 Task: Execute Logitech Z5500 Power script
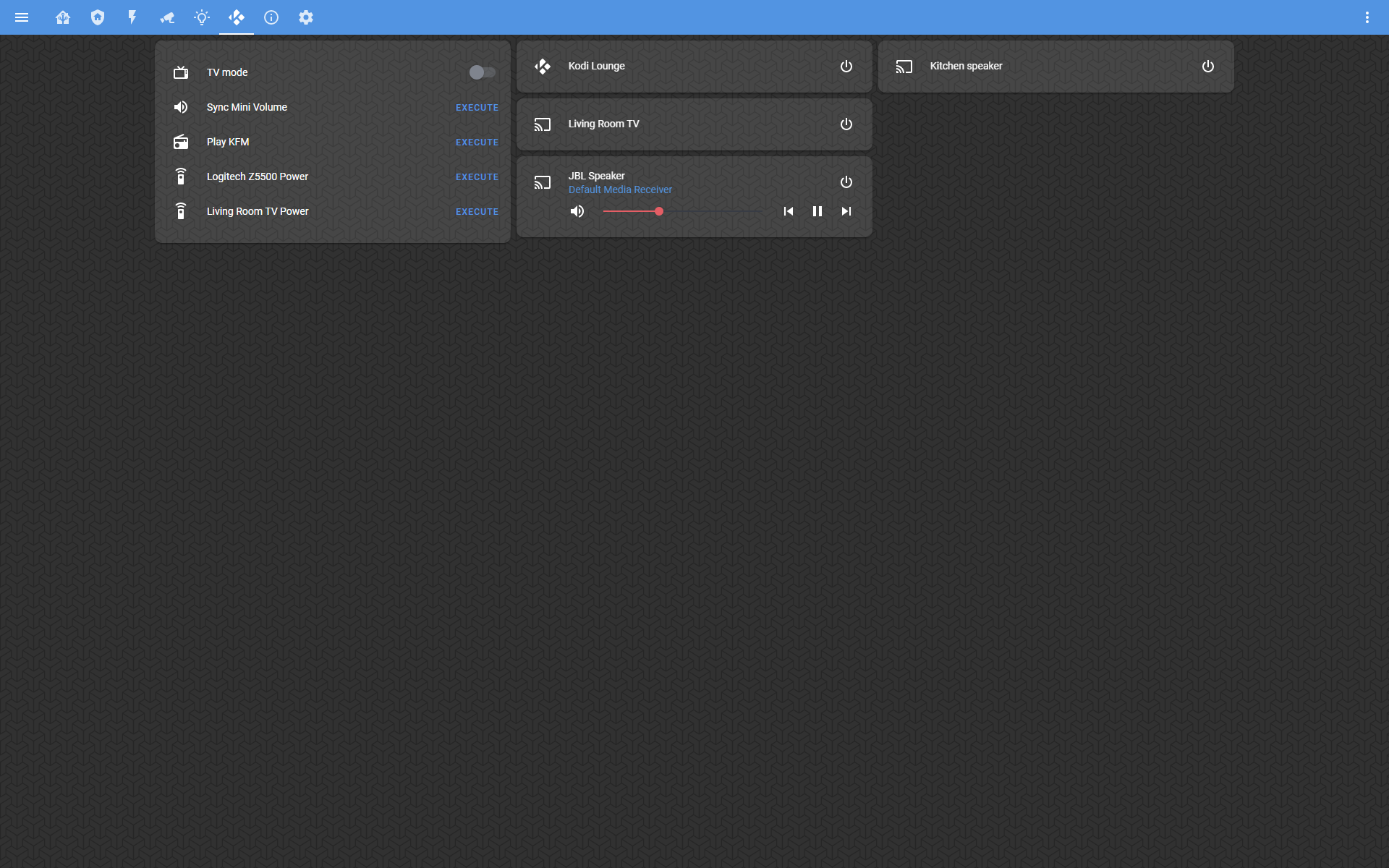pos(477,177)
